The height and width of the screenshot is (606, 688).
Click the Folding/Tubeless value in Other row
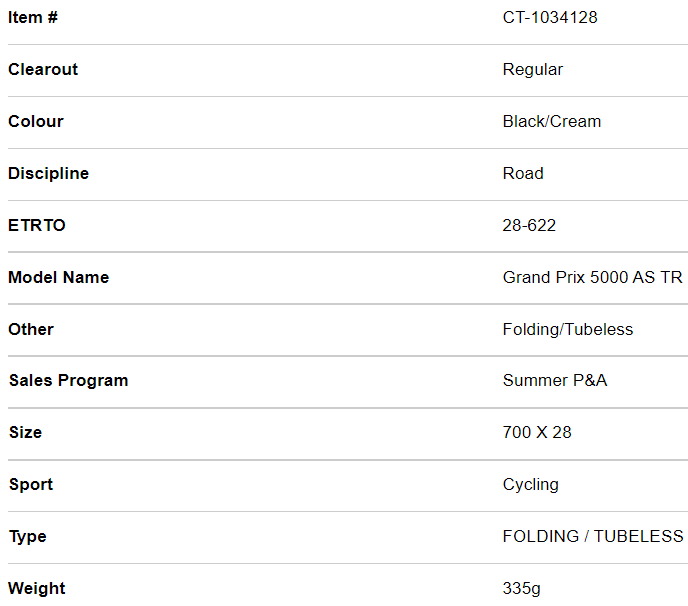click(568, 329)
